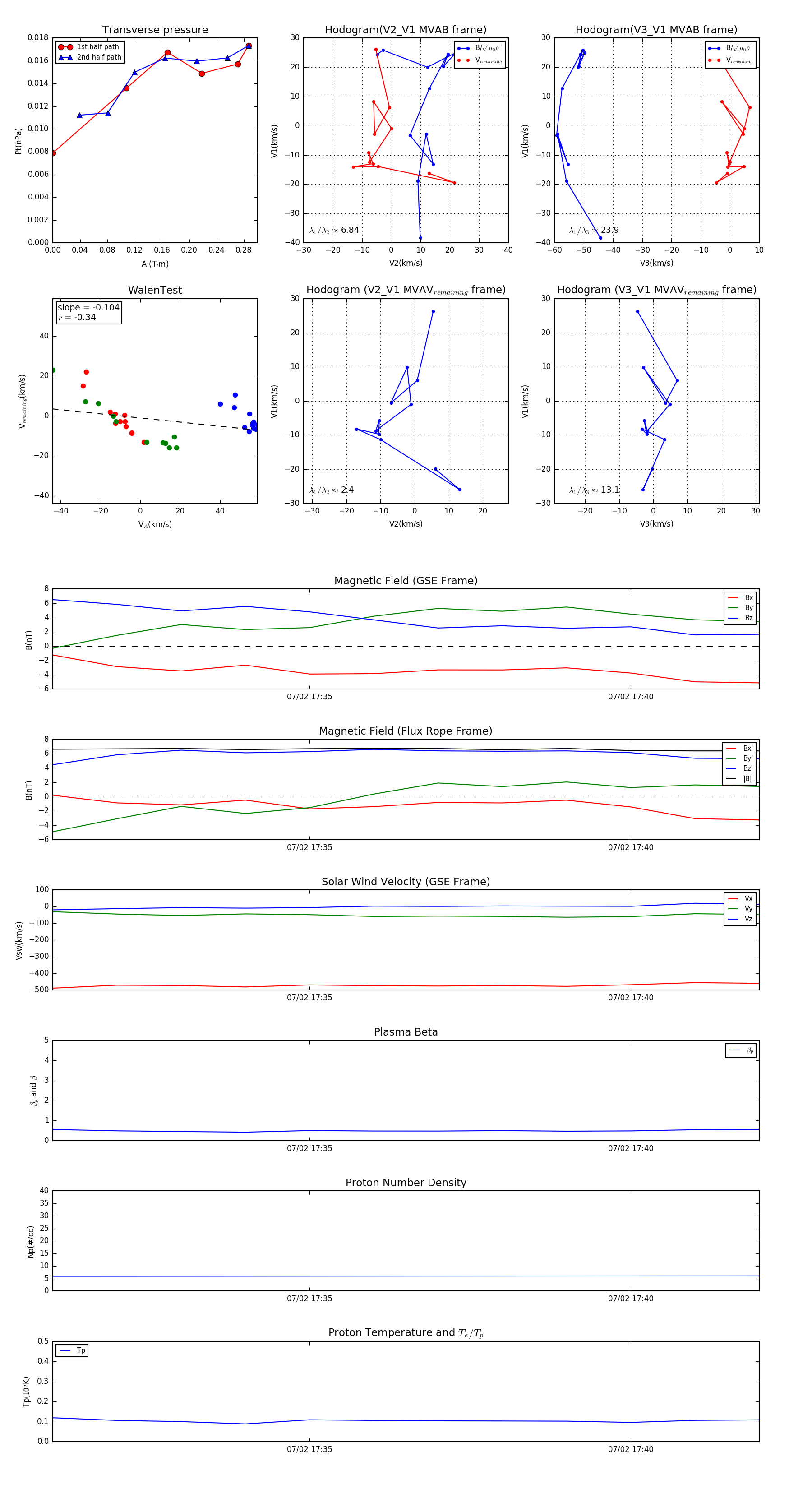
Task: Select the "r = -0.34" annotation
Action: click(x=77, y=317)
